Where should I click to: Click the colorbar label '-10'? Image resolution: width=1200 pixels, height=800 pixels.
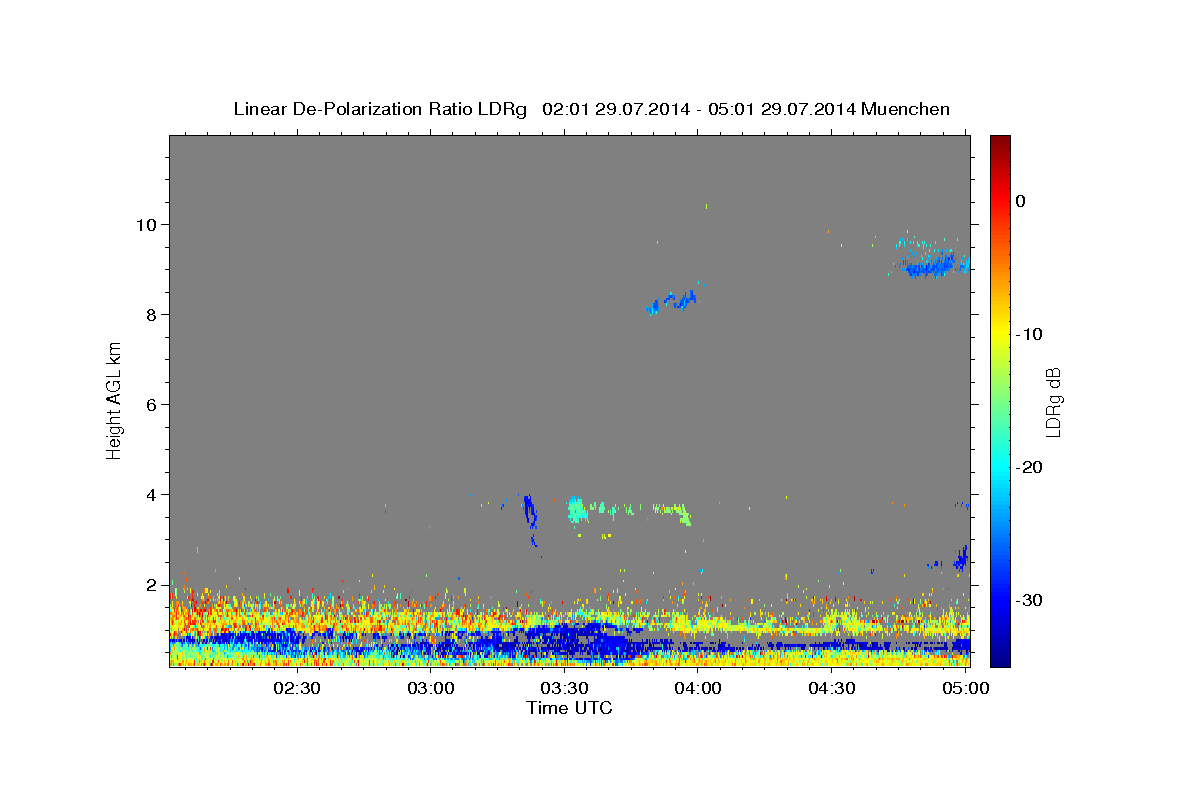pyautogui.click(x=1029, y=334)
